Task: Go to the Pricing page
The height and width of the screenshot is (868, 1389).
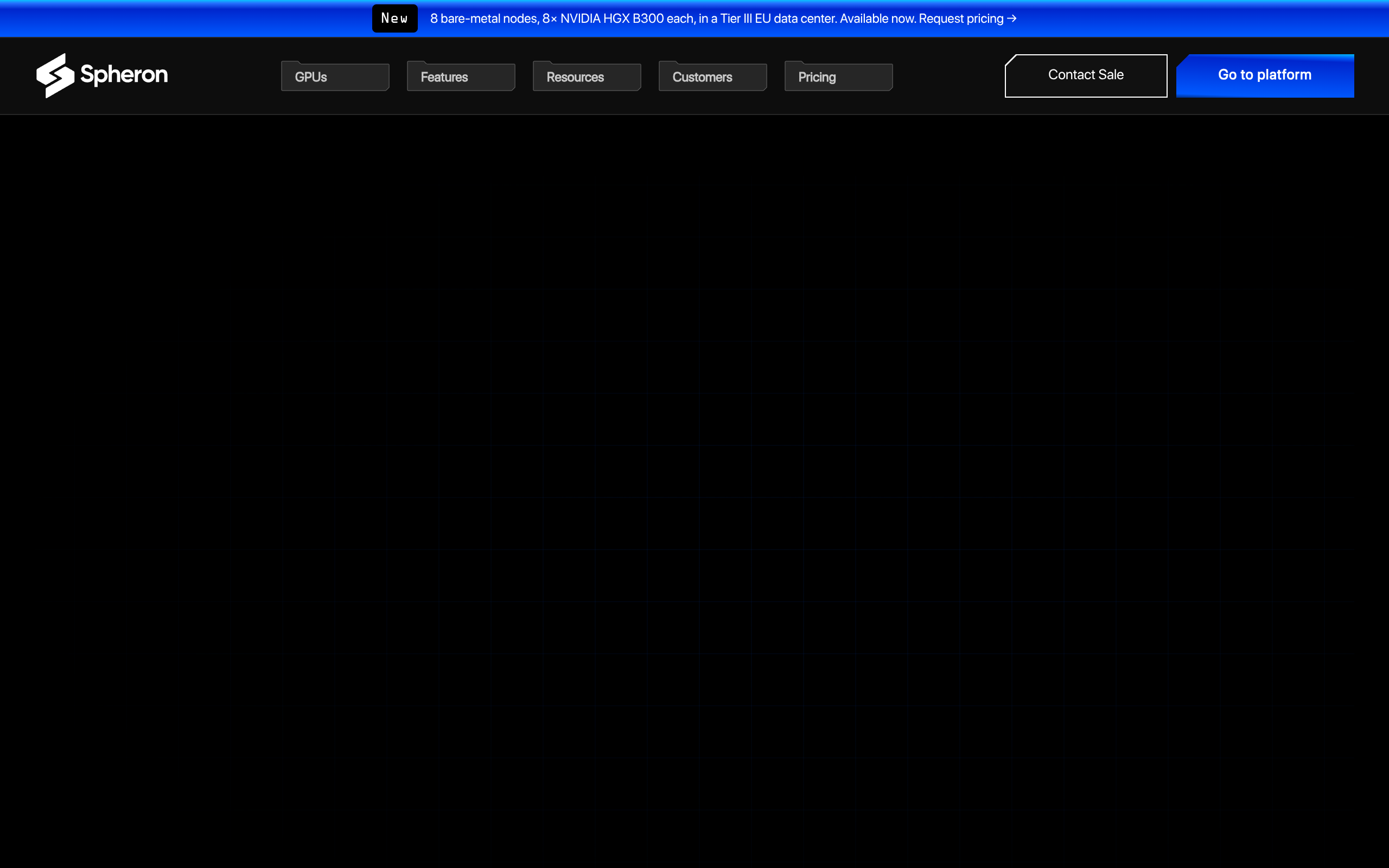Action: (839, 76)
